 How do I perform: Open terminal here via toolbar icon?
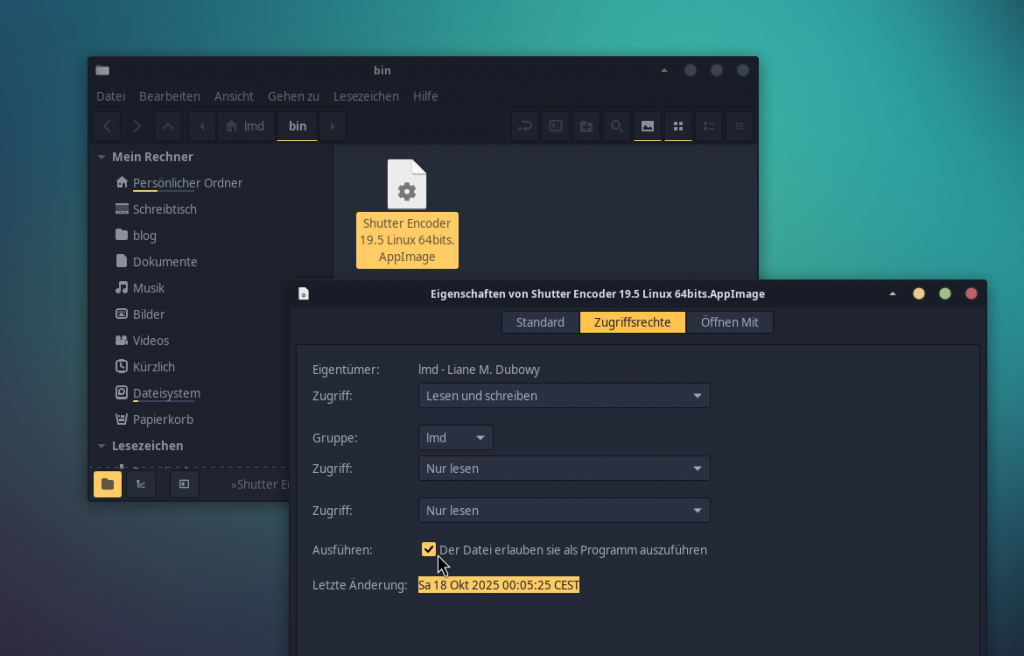(x=556, y=126)
